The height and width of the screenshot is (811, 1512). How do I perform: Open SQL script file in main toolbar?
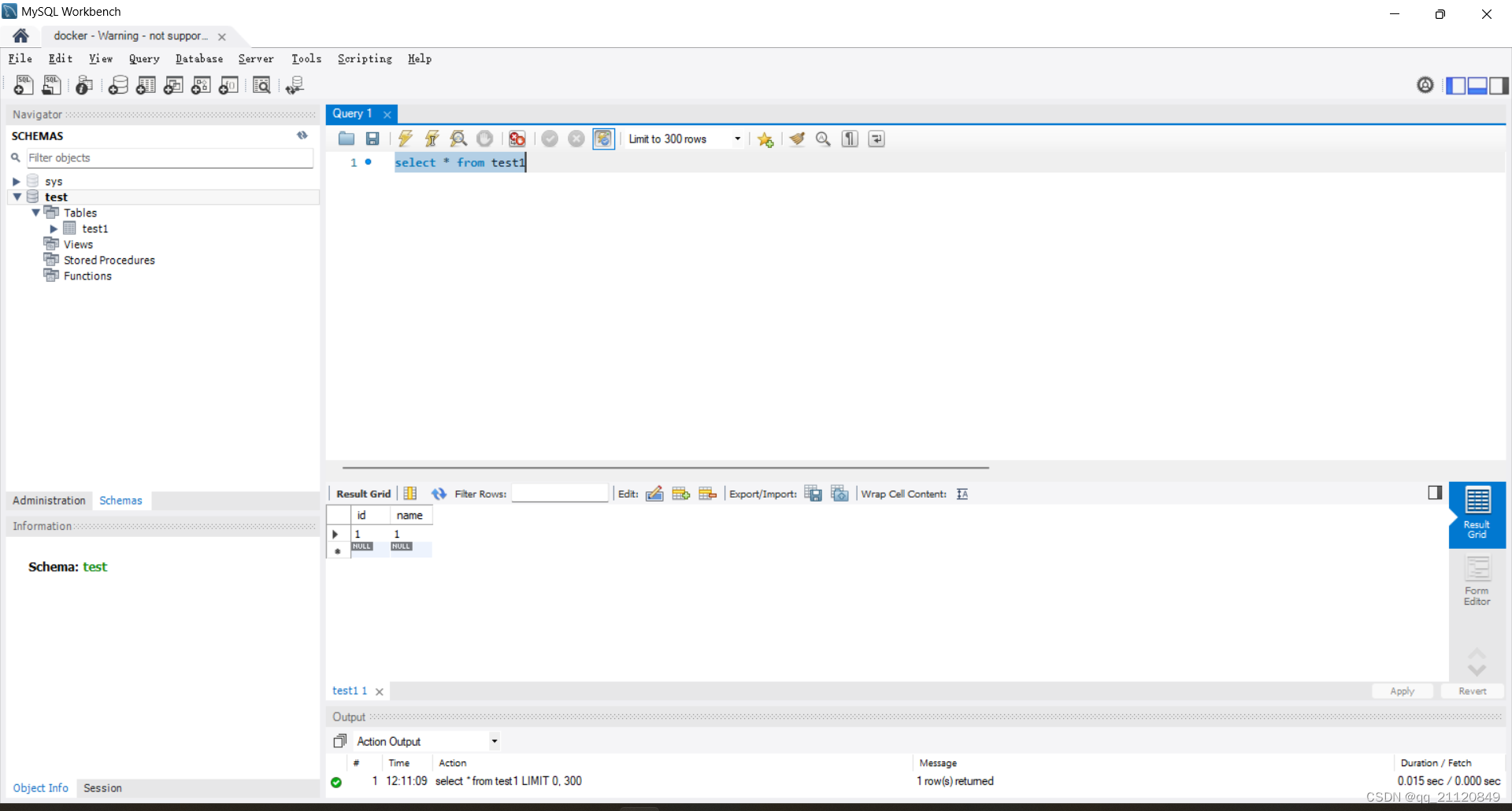(x=51, y=85)
